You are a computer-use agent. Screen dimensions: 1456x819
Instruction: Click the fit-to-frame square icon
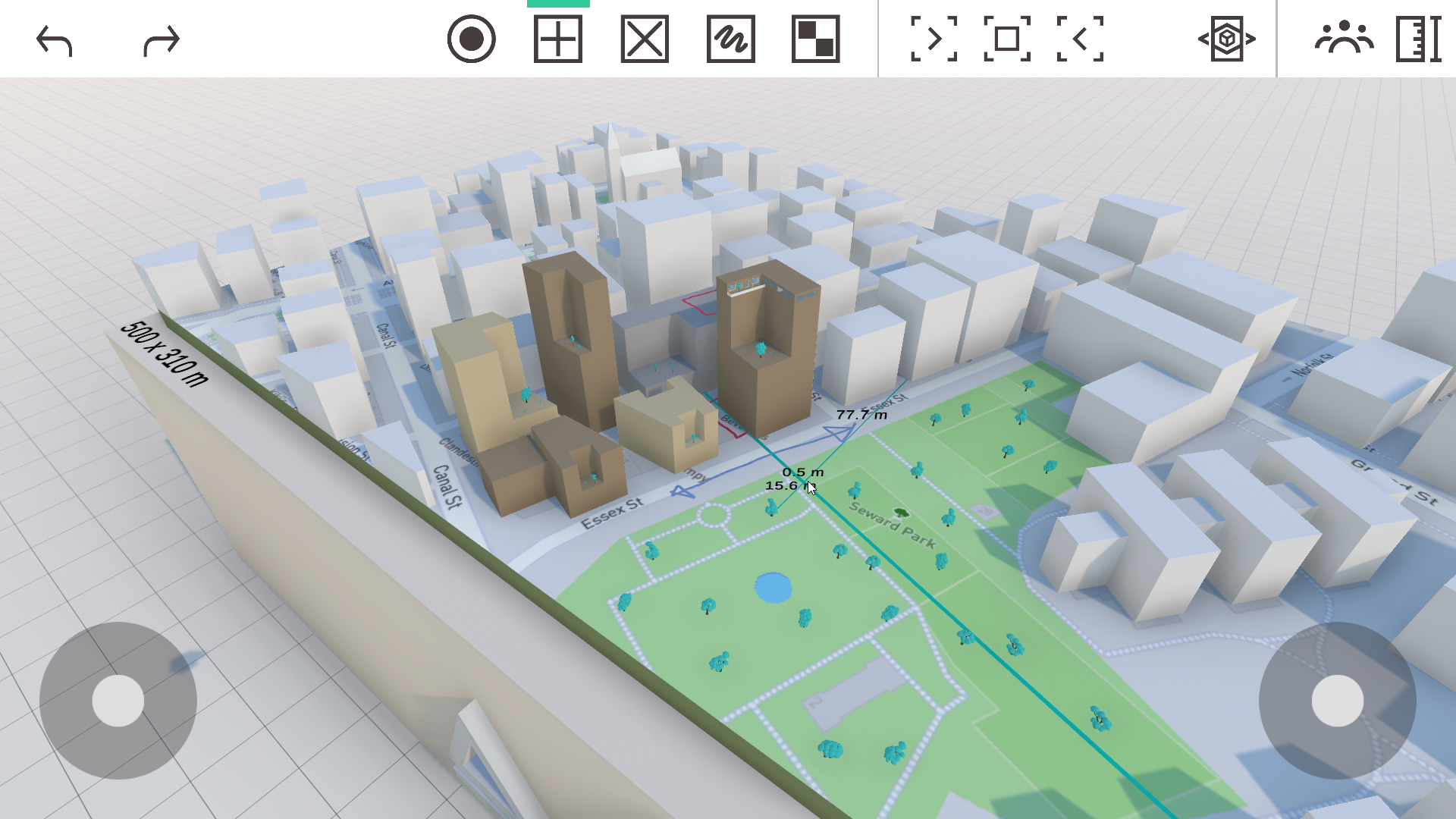pyautogui.click(x=1006, y=39)
